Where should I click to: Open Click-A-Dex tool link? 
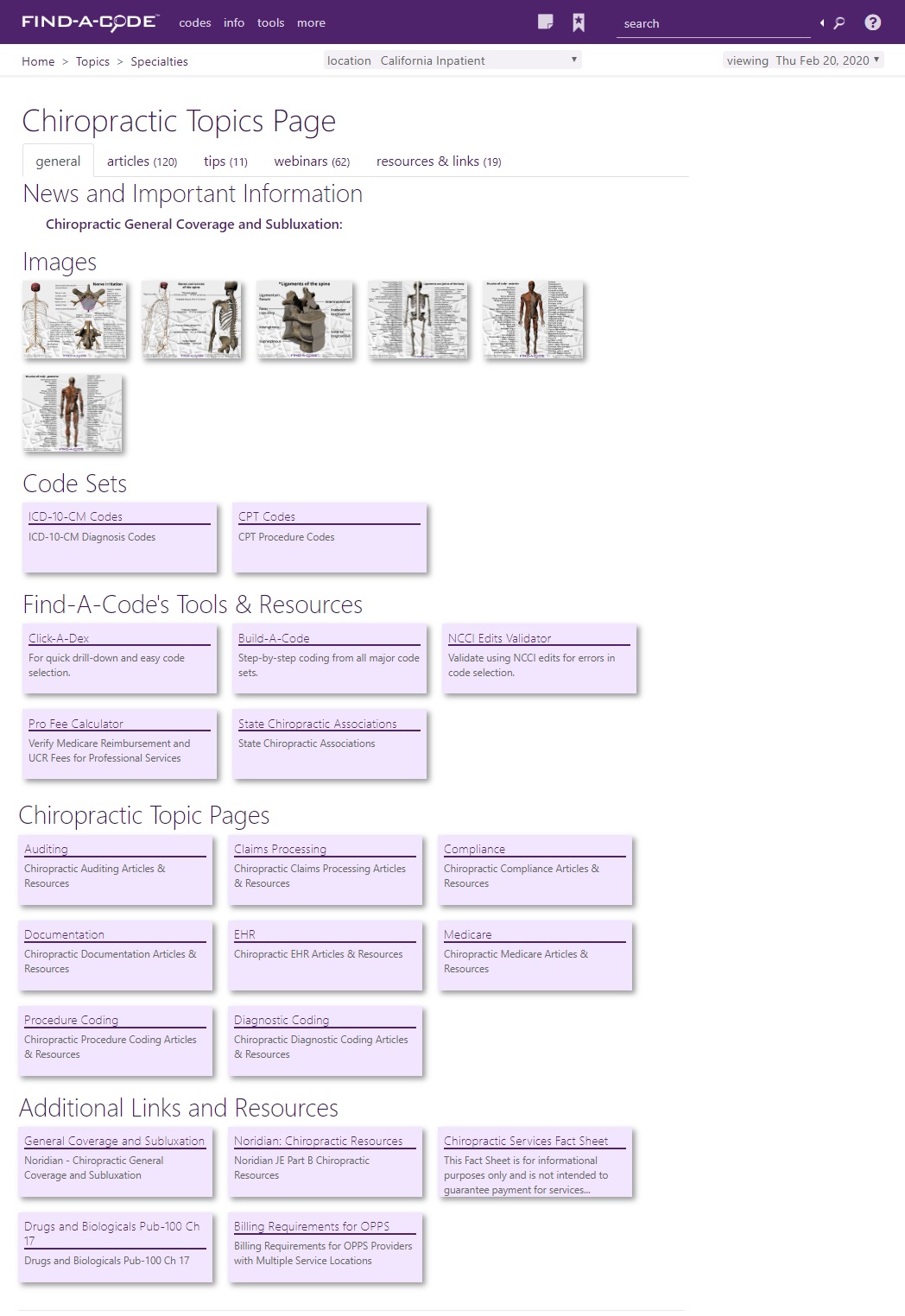59,638
